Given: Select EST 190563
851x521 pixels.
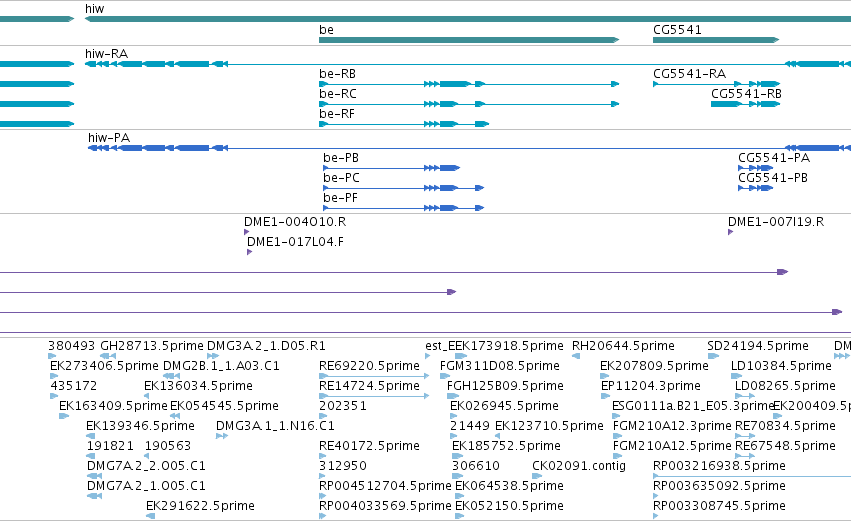Looking at the screenshot, I should [x=147, y=456].
